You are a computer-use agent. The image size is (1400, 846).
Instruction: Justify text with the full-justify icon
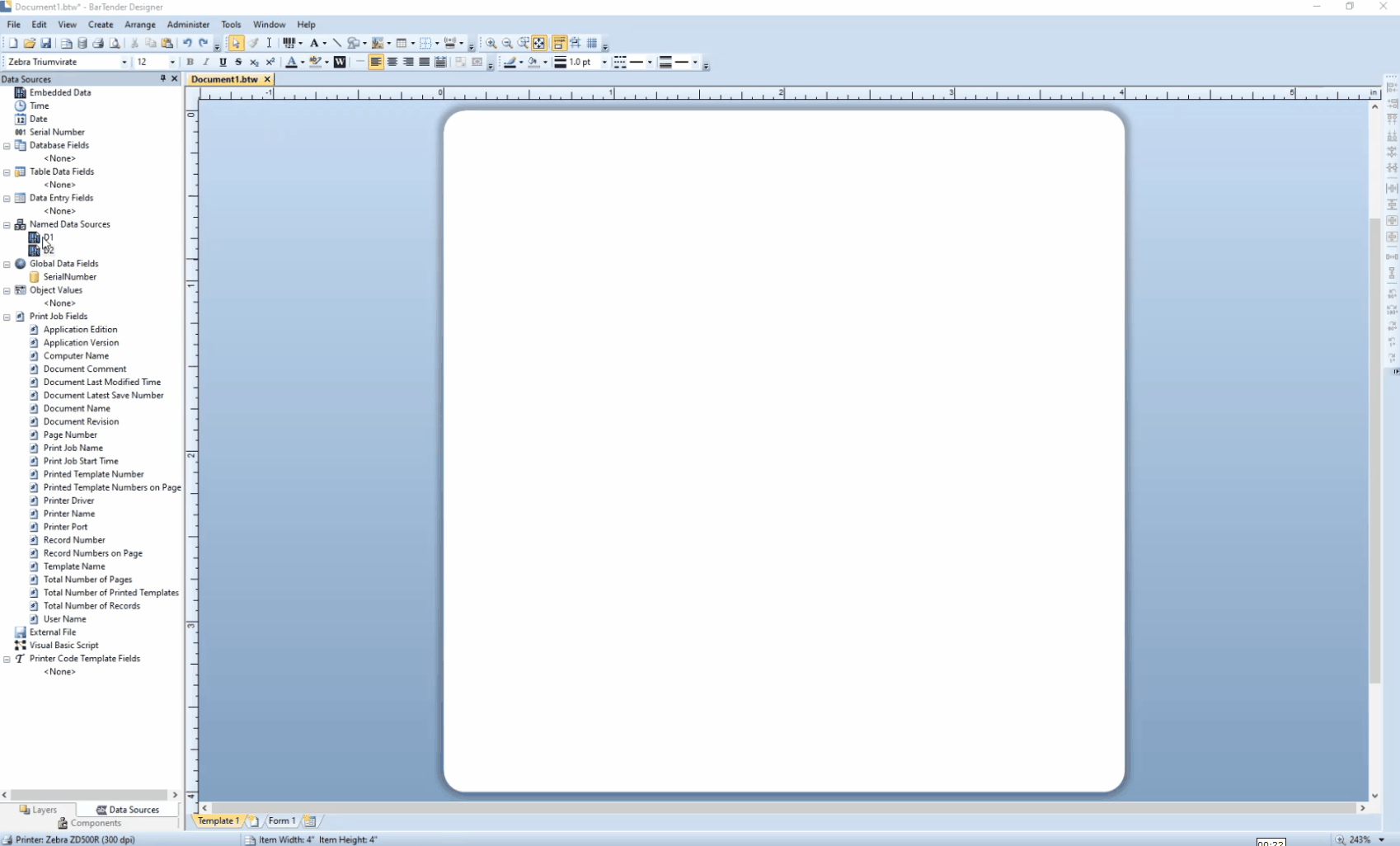[425, 62]
